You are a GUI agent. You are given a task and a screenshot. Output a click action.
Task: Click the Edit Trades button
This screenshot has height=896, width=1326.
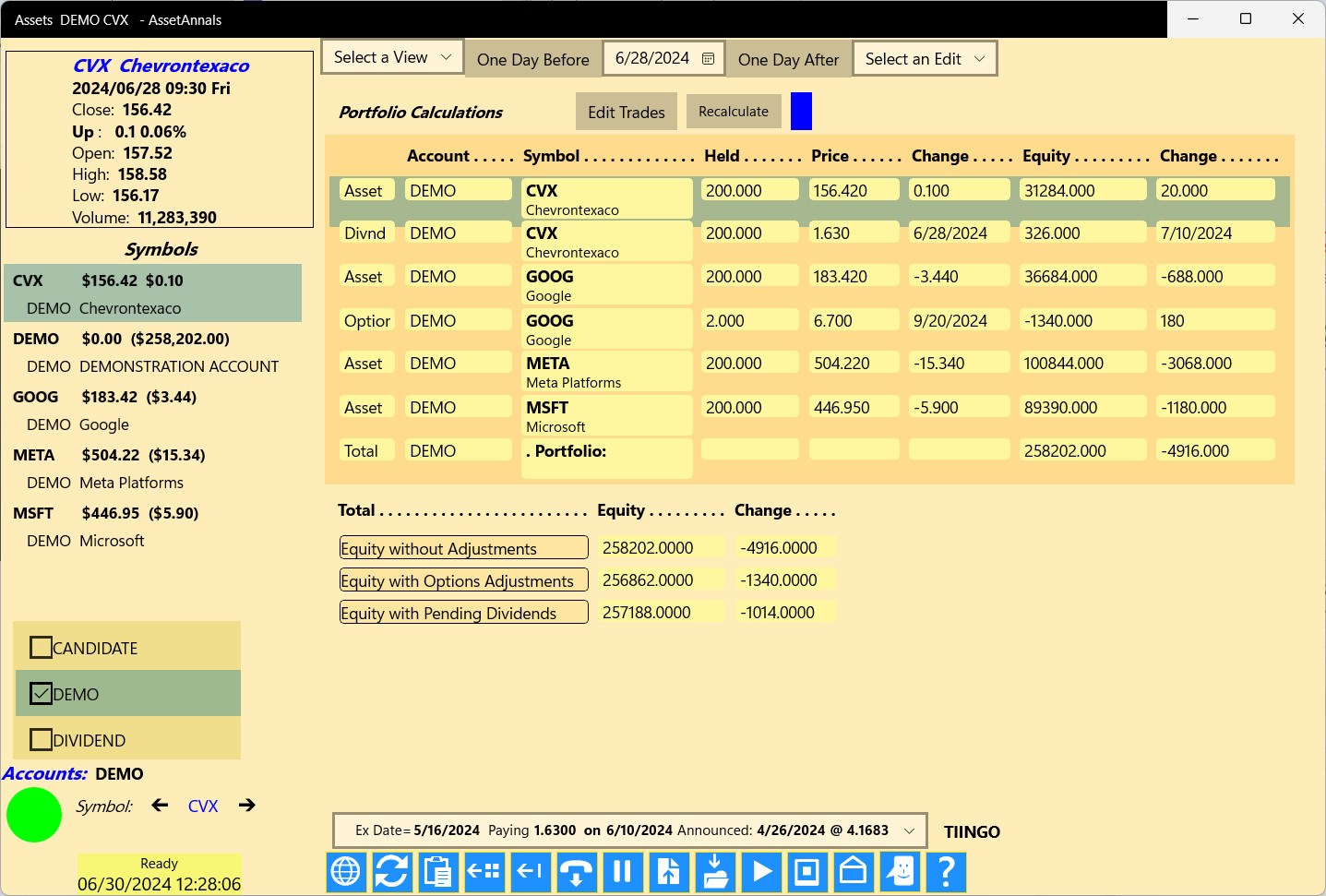(x=627, y=112)
